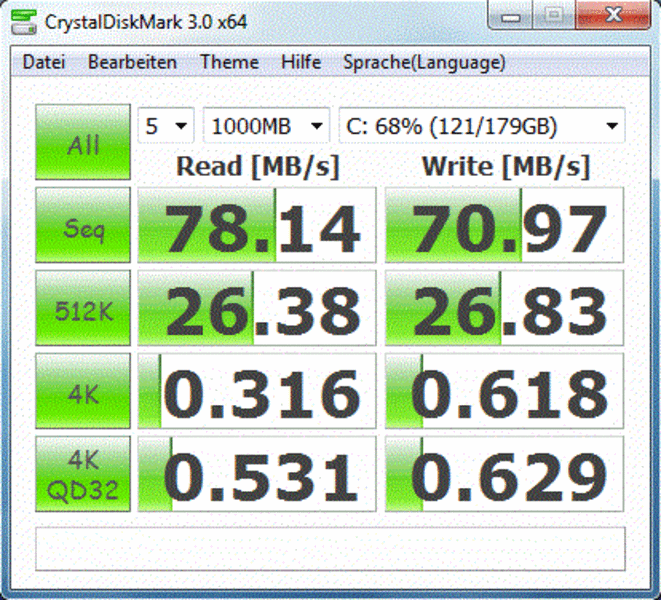Click the 512K write result 26.83
The height and width of the screenshot is (600, 661).
(504, 308)
